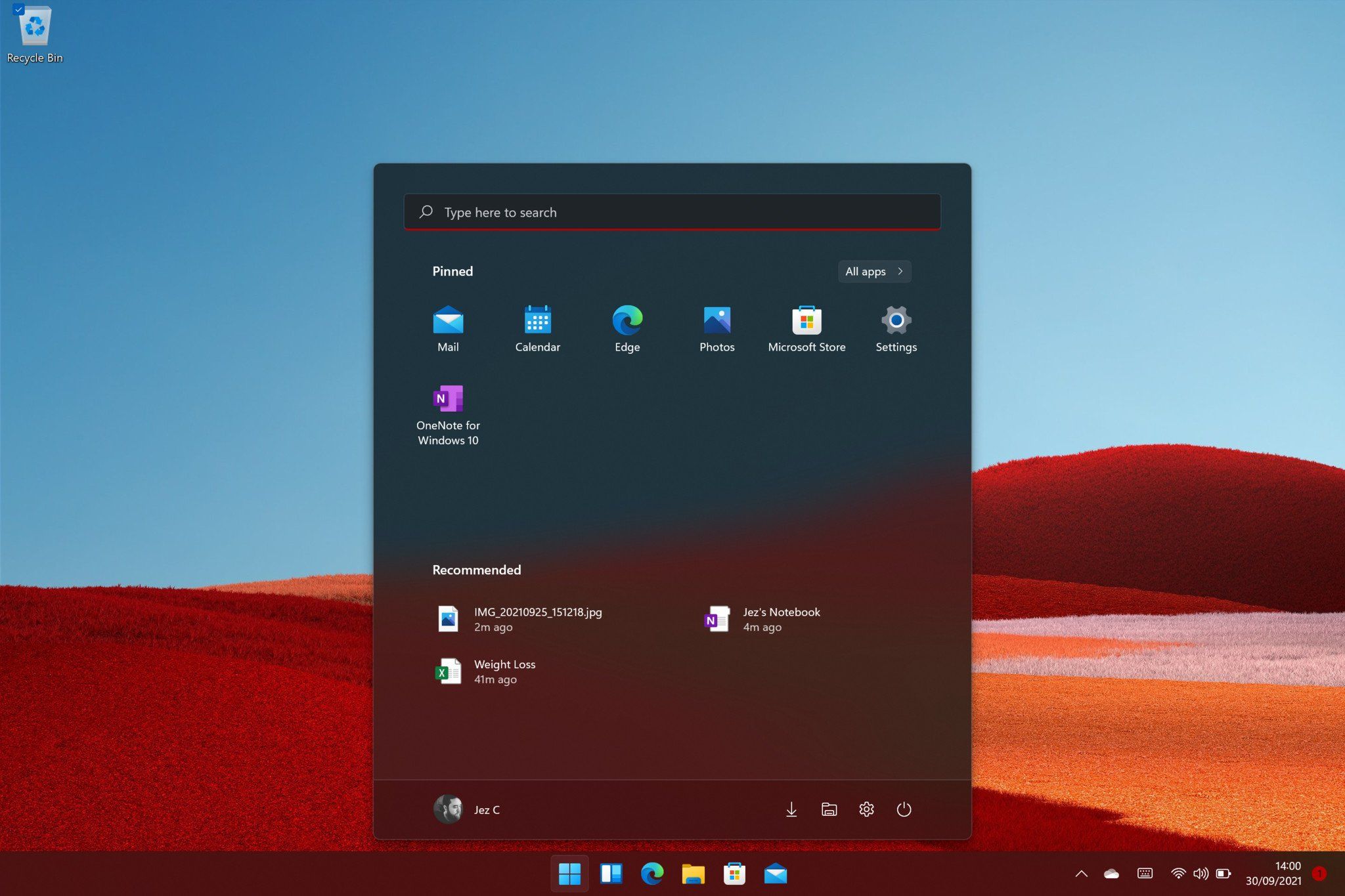Open Settings from the Pinned apps
1345x896 pixels.
(896, 328)
